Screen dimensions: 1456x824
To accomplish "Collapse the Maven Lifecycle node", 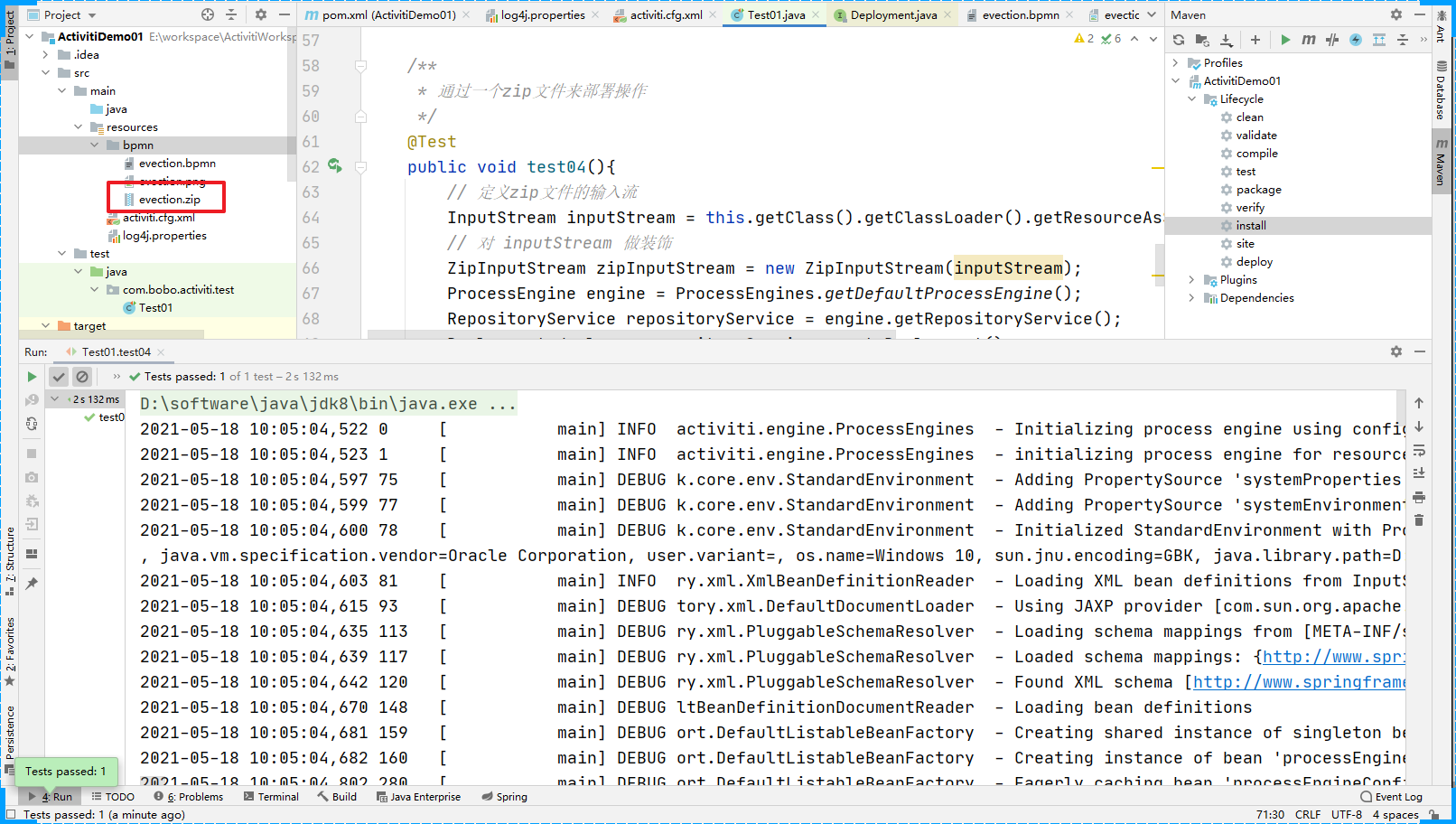I will tap(1191, 99).
